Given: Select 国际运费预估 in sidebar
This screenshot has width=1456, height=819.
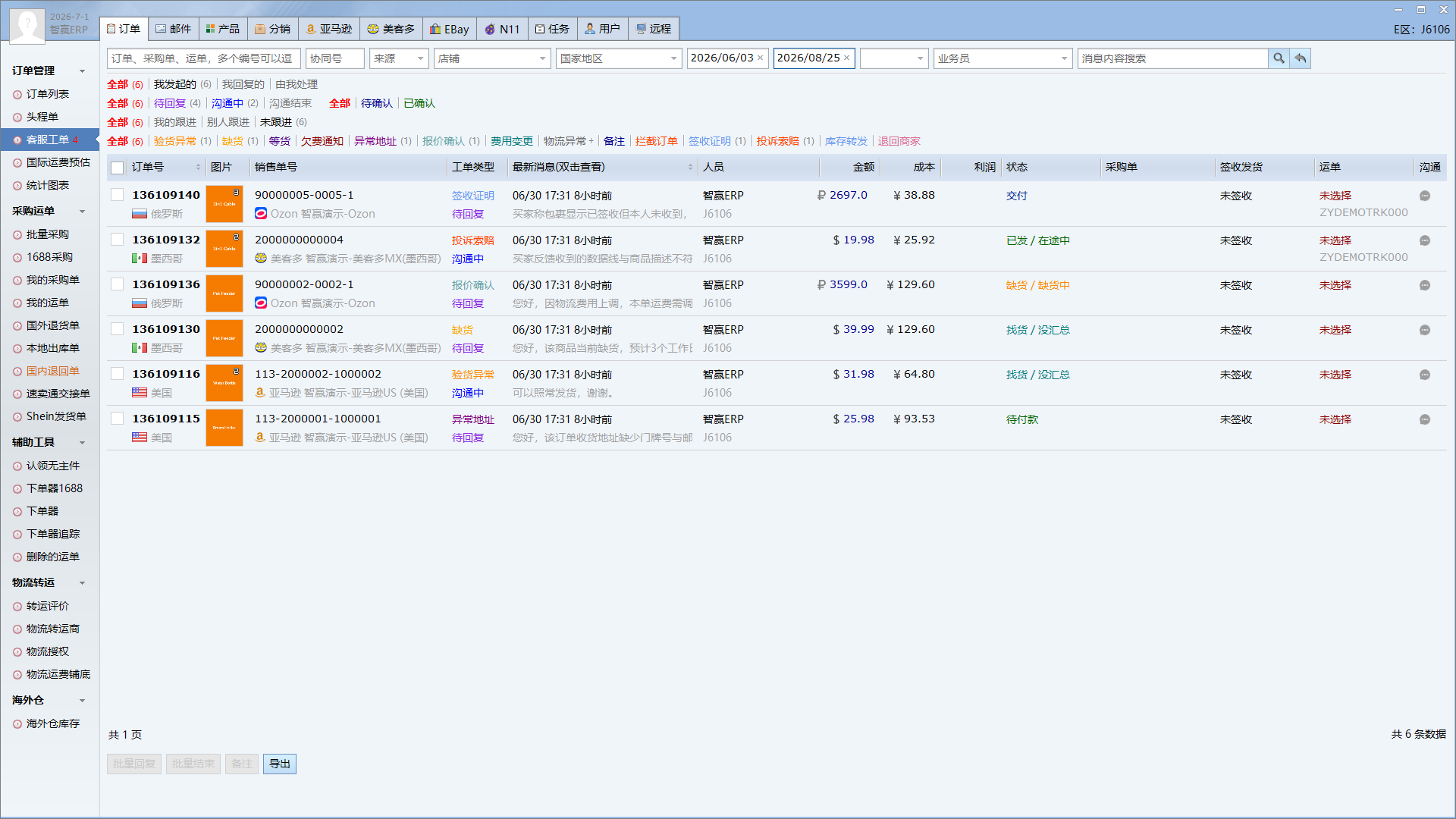Looking at the screenshot, I should click(x=58, y=162).
